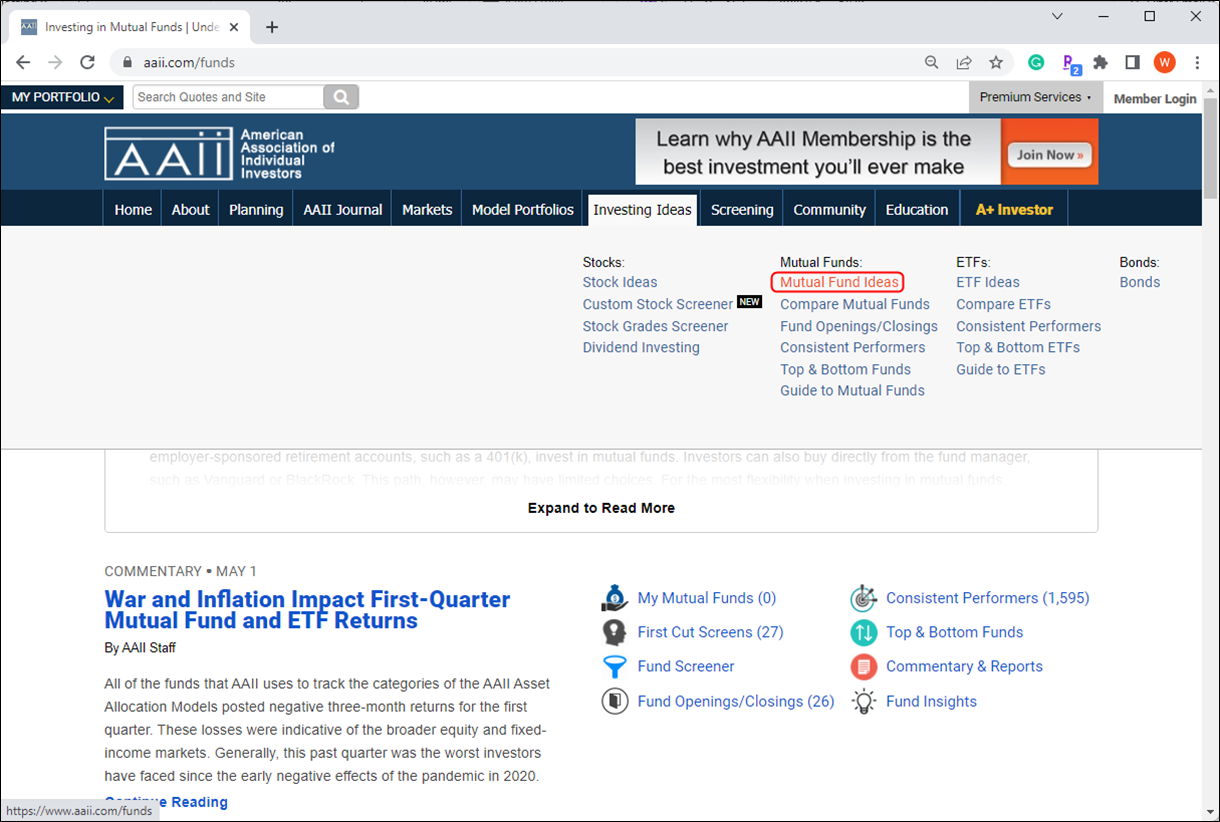1220x822 pixels.
Task: Open the Extensions puzzle icon
Action: [1101, 62]
